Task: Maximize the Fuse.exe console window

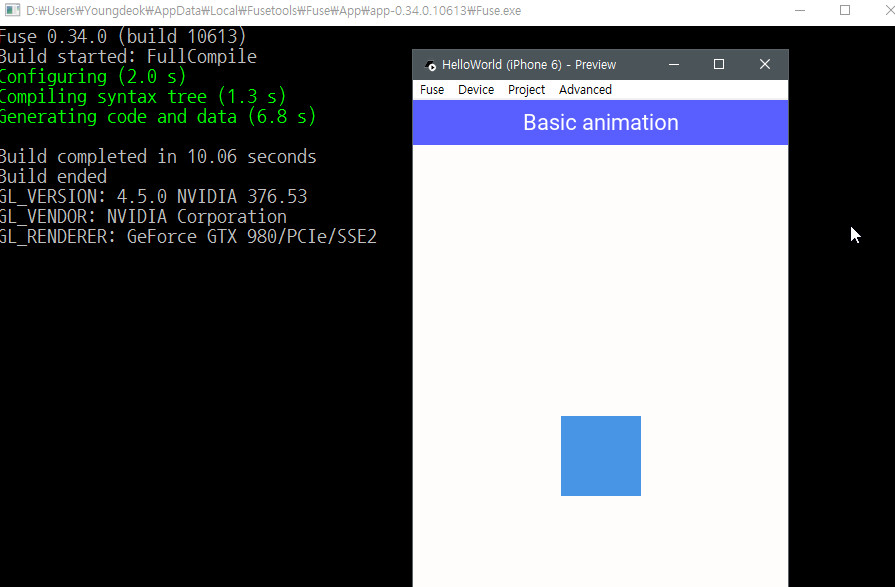Action: pos(845,10)
